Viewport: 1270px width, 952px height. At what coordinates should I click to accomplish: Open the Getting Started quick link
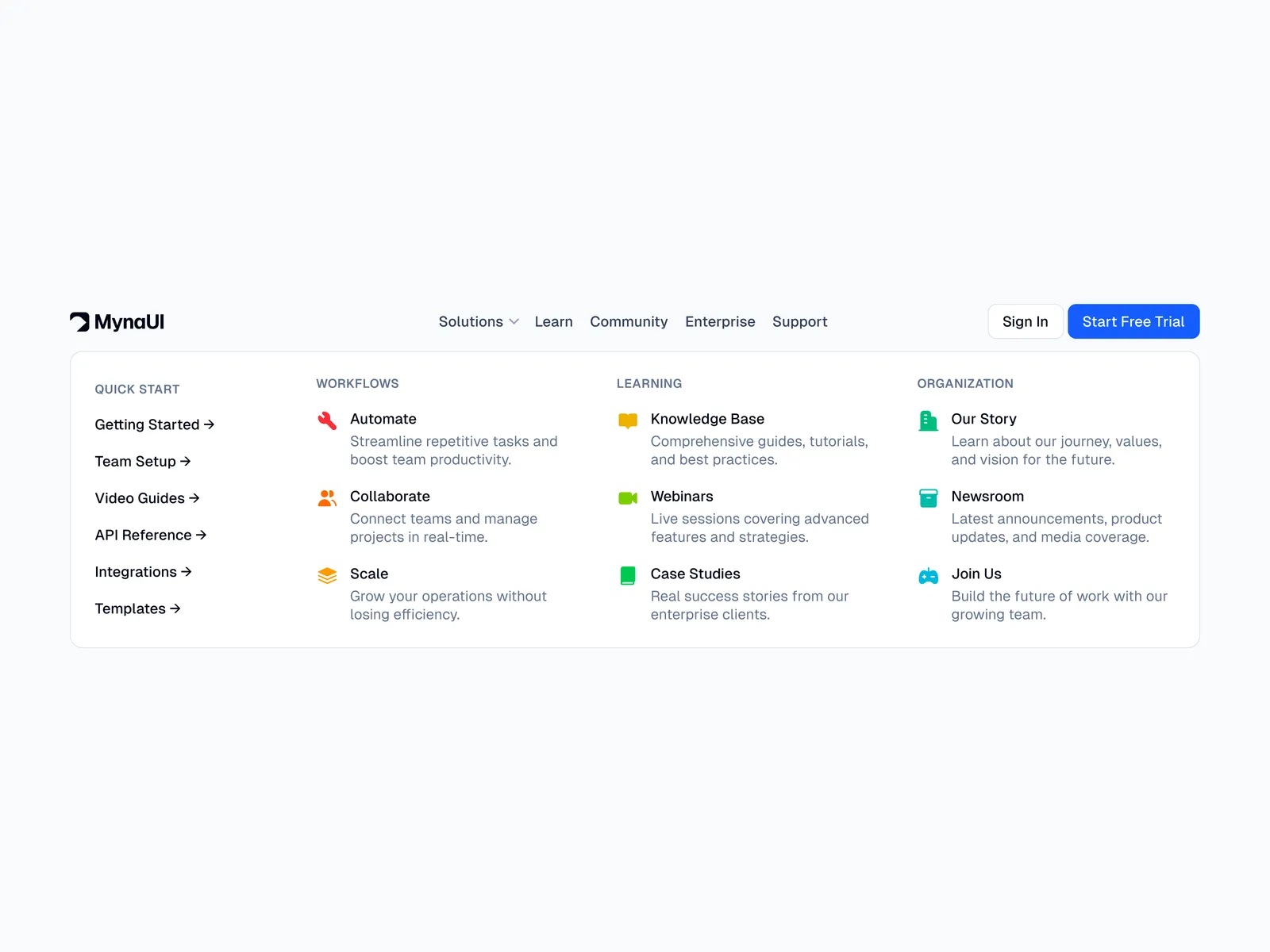click(x=154, y=424)
